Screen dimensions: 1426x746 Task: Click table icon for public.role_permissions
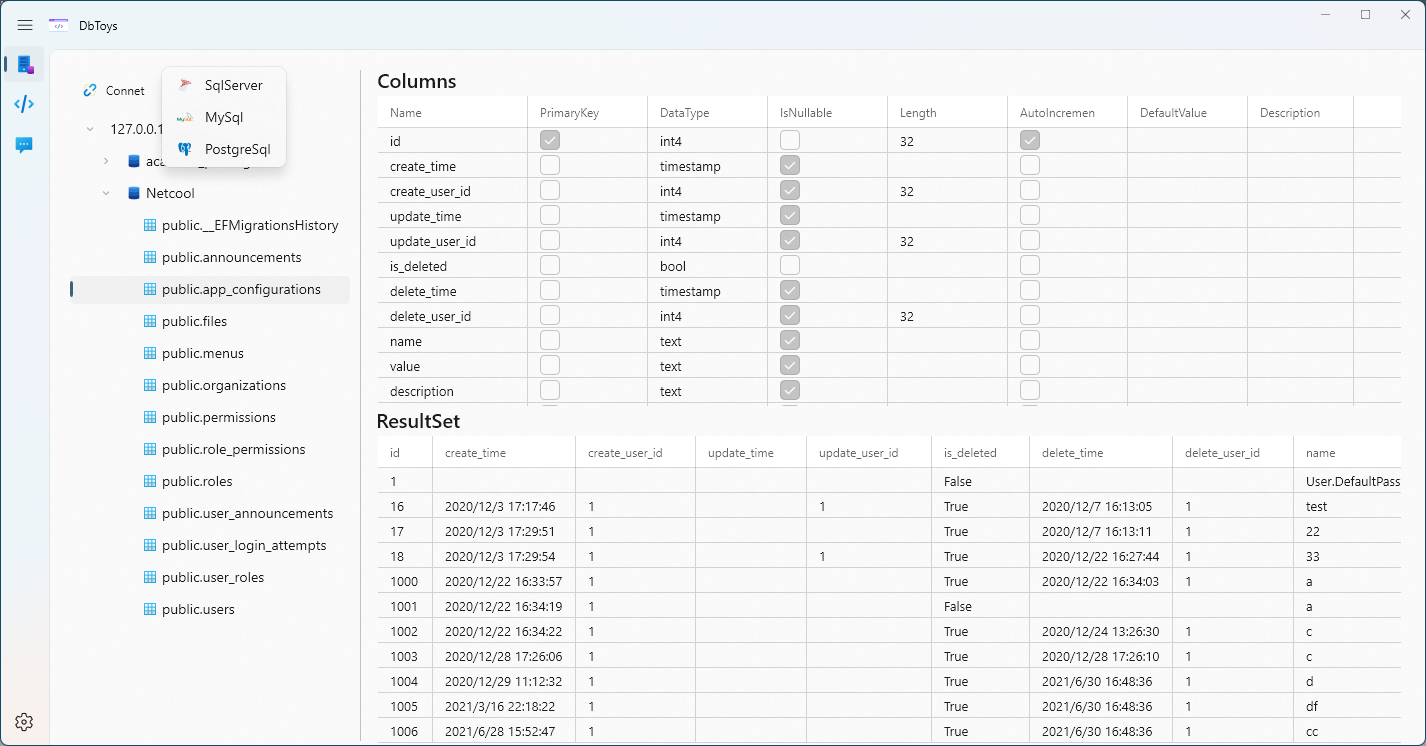coord(151,449)
